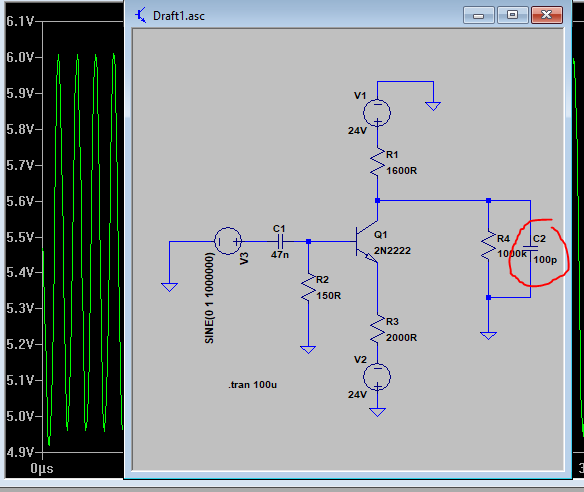
Task: Click the C1 47n capacitor symbol
Action: [280, 242]
